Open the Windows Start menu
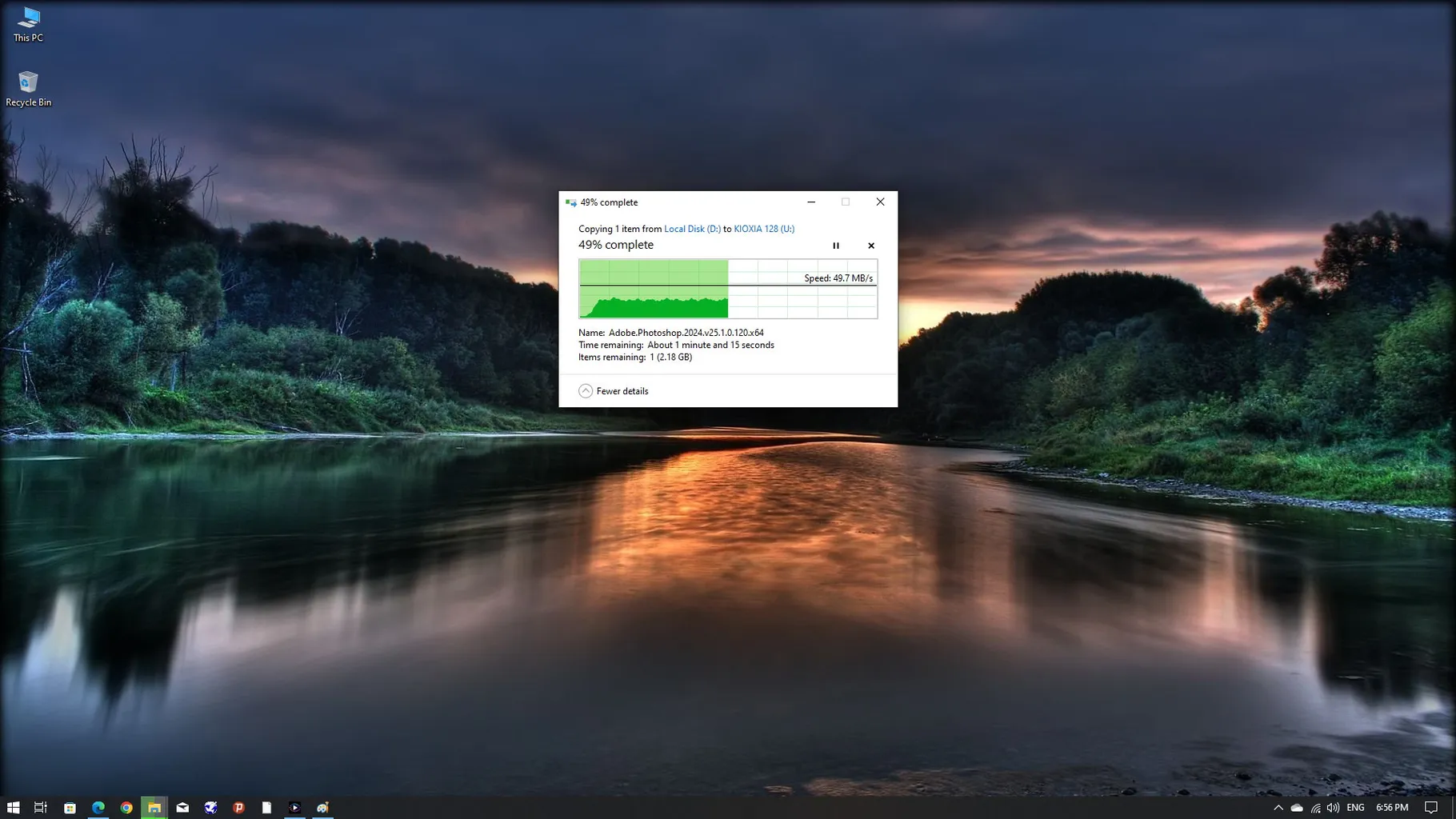 tap(13, 808)
